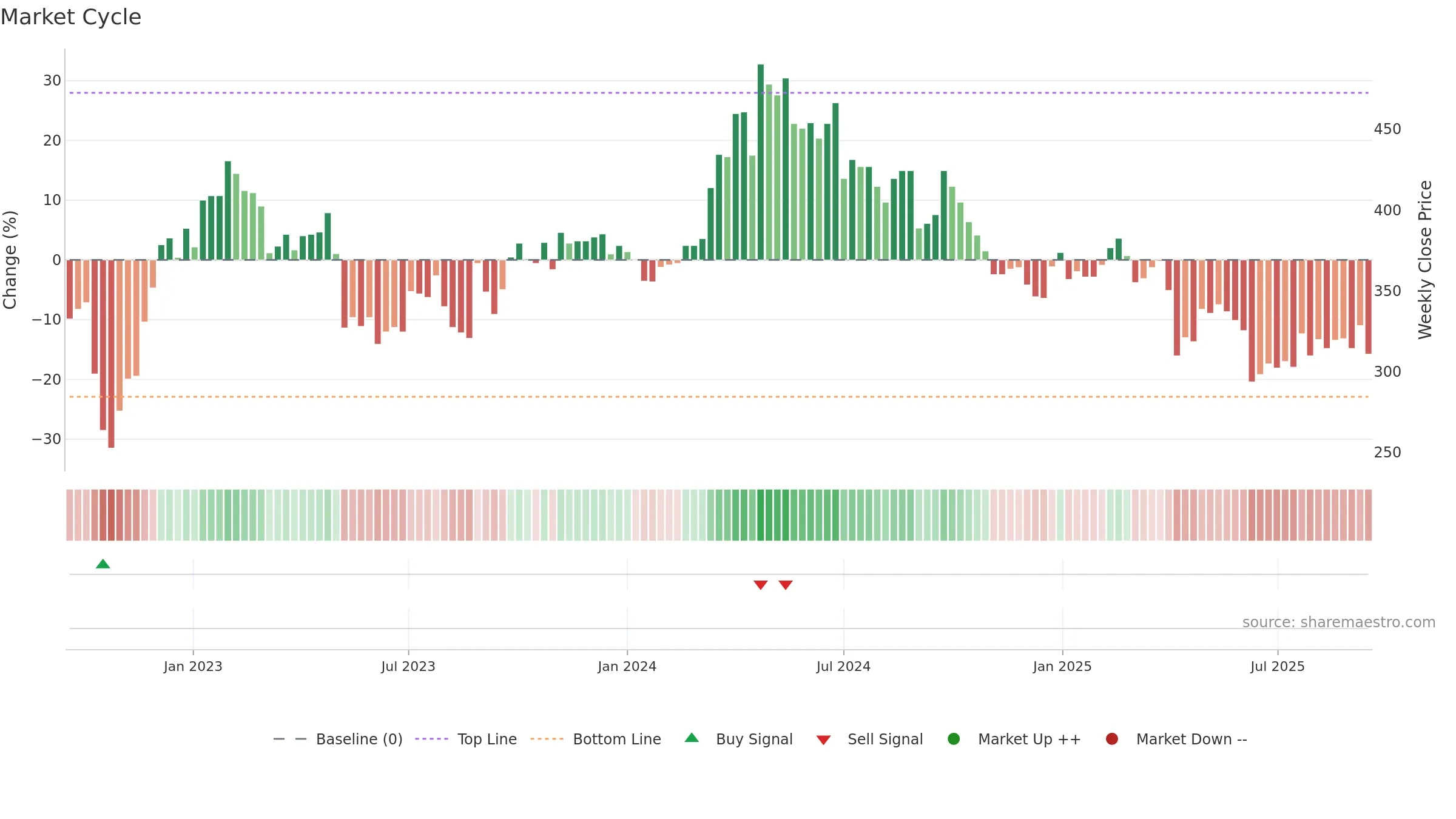Click the 350 tick on the price axis
This screenshot has width=1456, height=819.
coord(1387,291)
